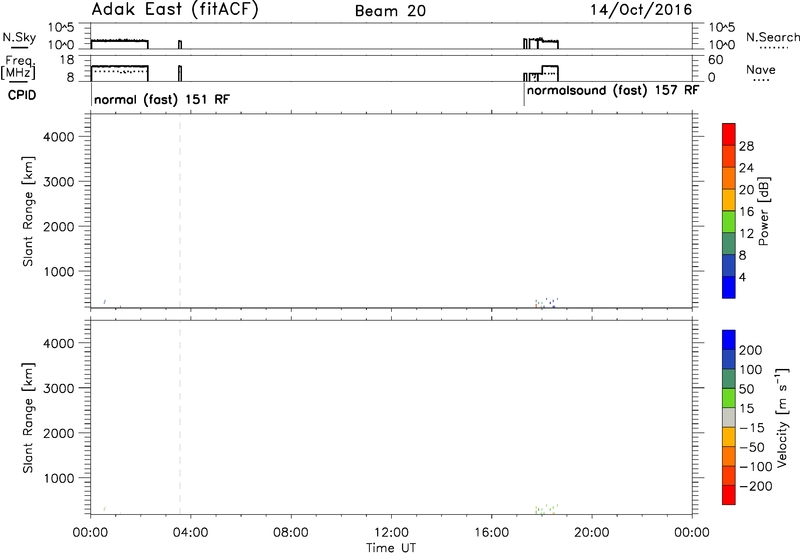
Task: Click the CPID row label
Action: coord(22,95)
